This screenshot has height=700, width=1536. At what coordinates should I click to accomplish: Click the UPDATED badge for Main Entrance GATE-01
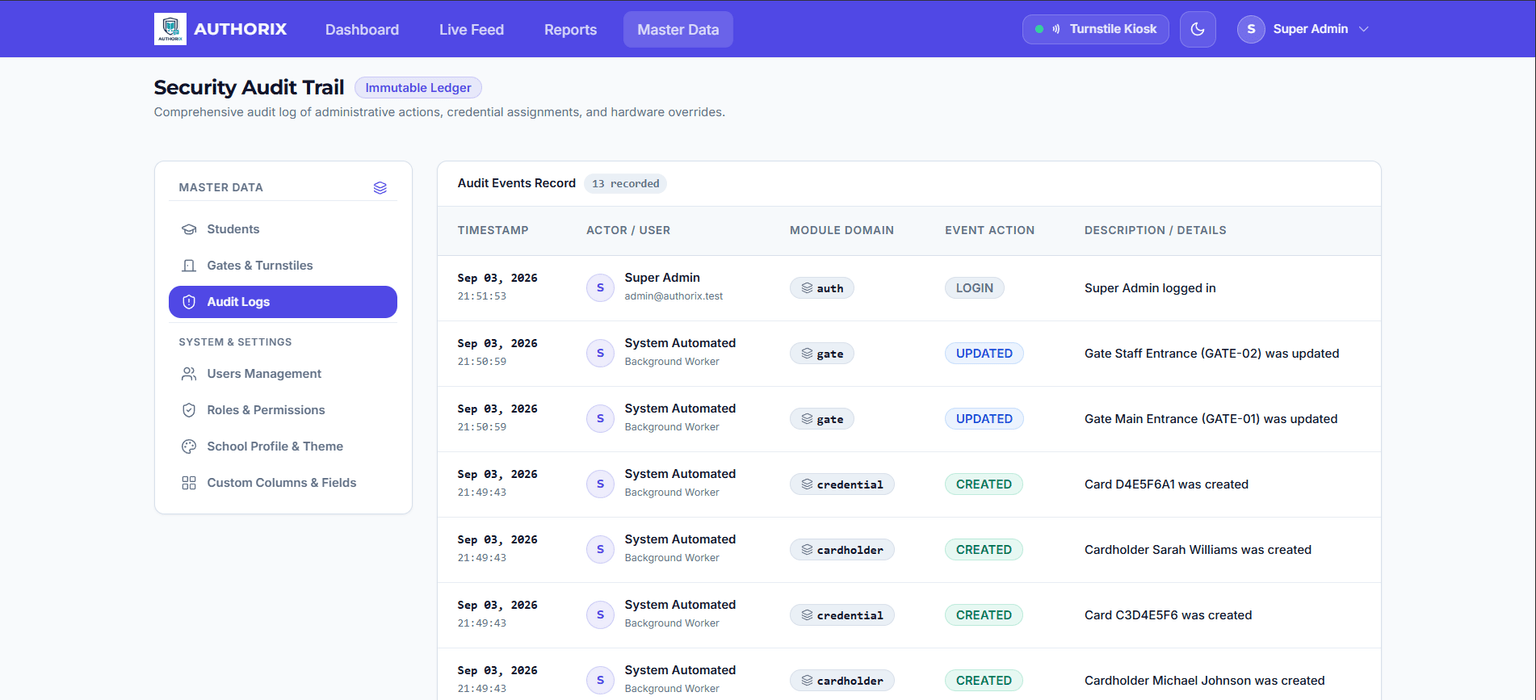point(984,419)
